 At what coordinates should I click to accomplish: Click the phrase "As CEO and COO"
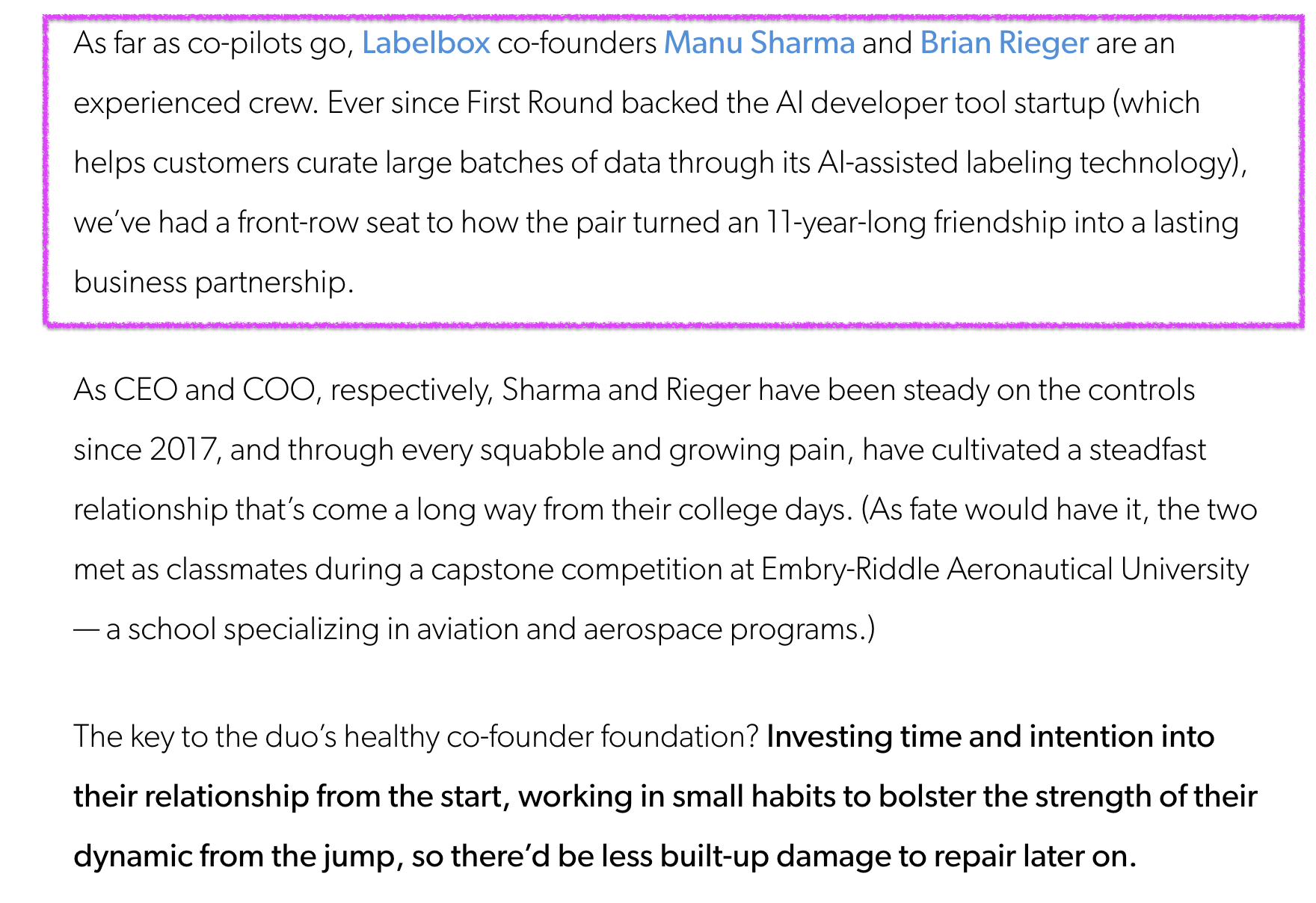coord(194,390)
